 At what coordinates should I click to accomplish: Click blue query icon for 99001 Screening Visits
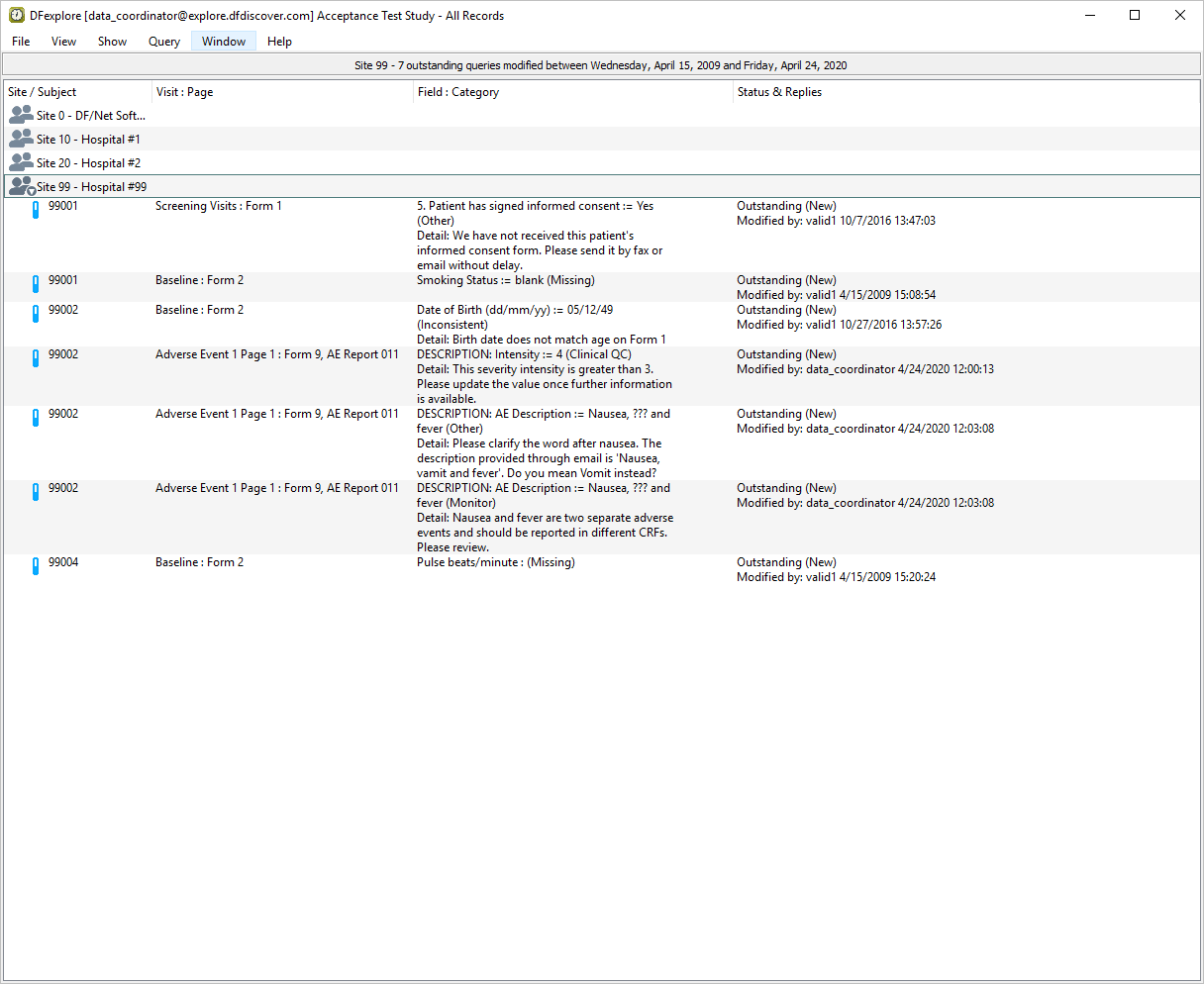point(36,210)
